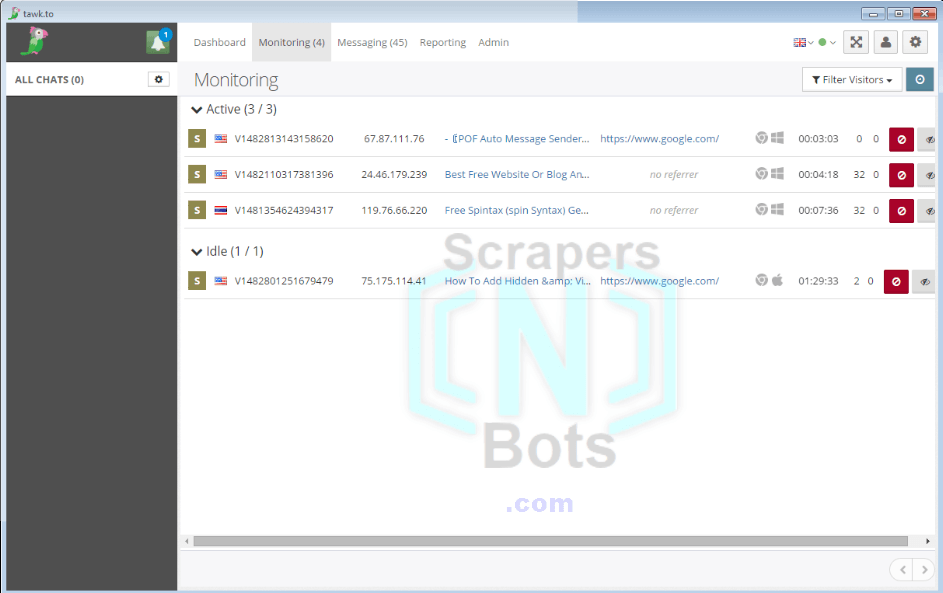Open the language flag dropdown
The image size is (943, 593).
[803, 43]
